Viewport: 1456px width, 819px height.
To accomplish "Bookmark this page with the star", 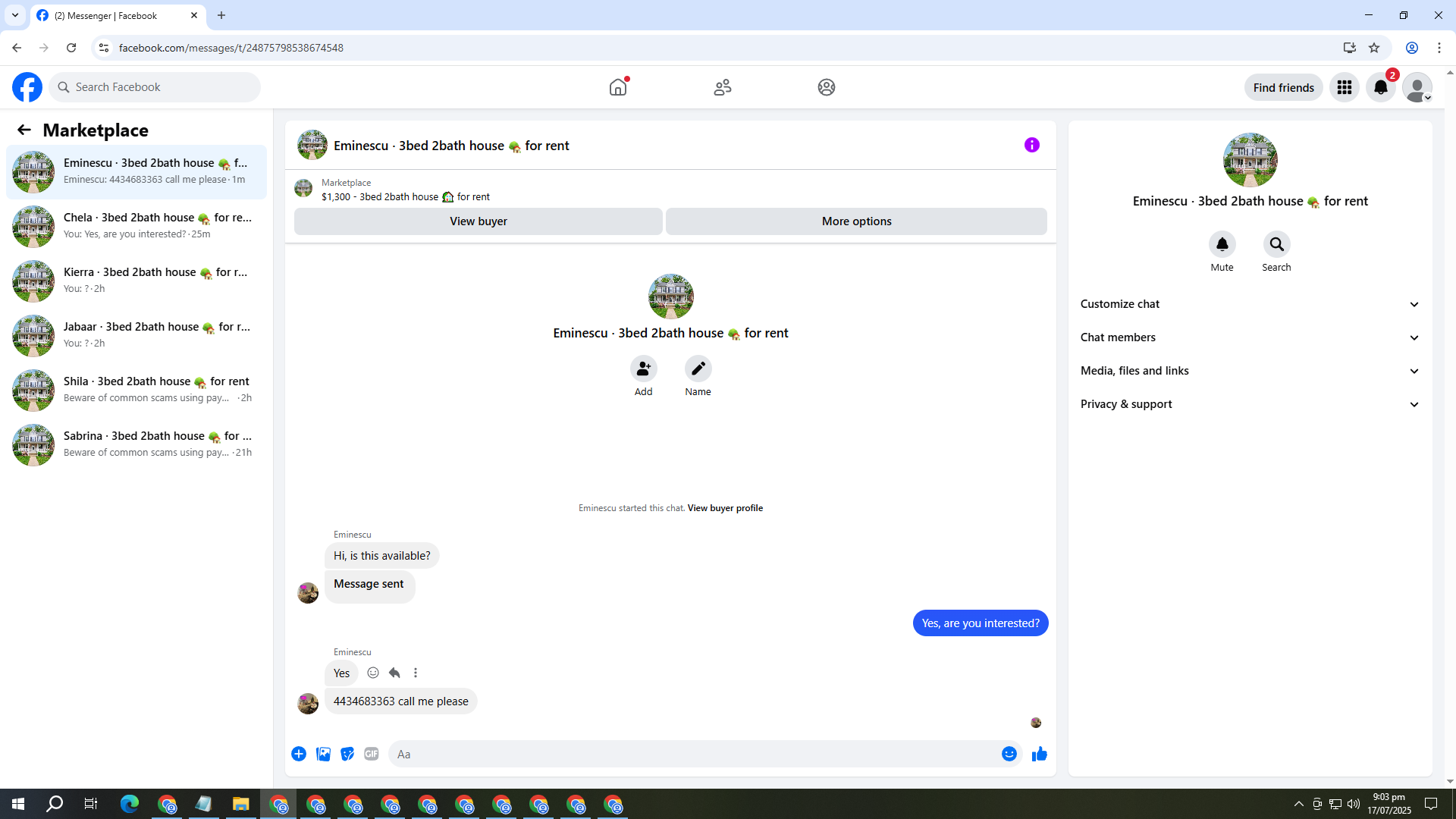I will pyautogui.click(x=1374, y=48).
